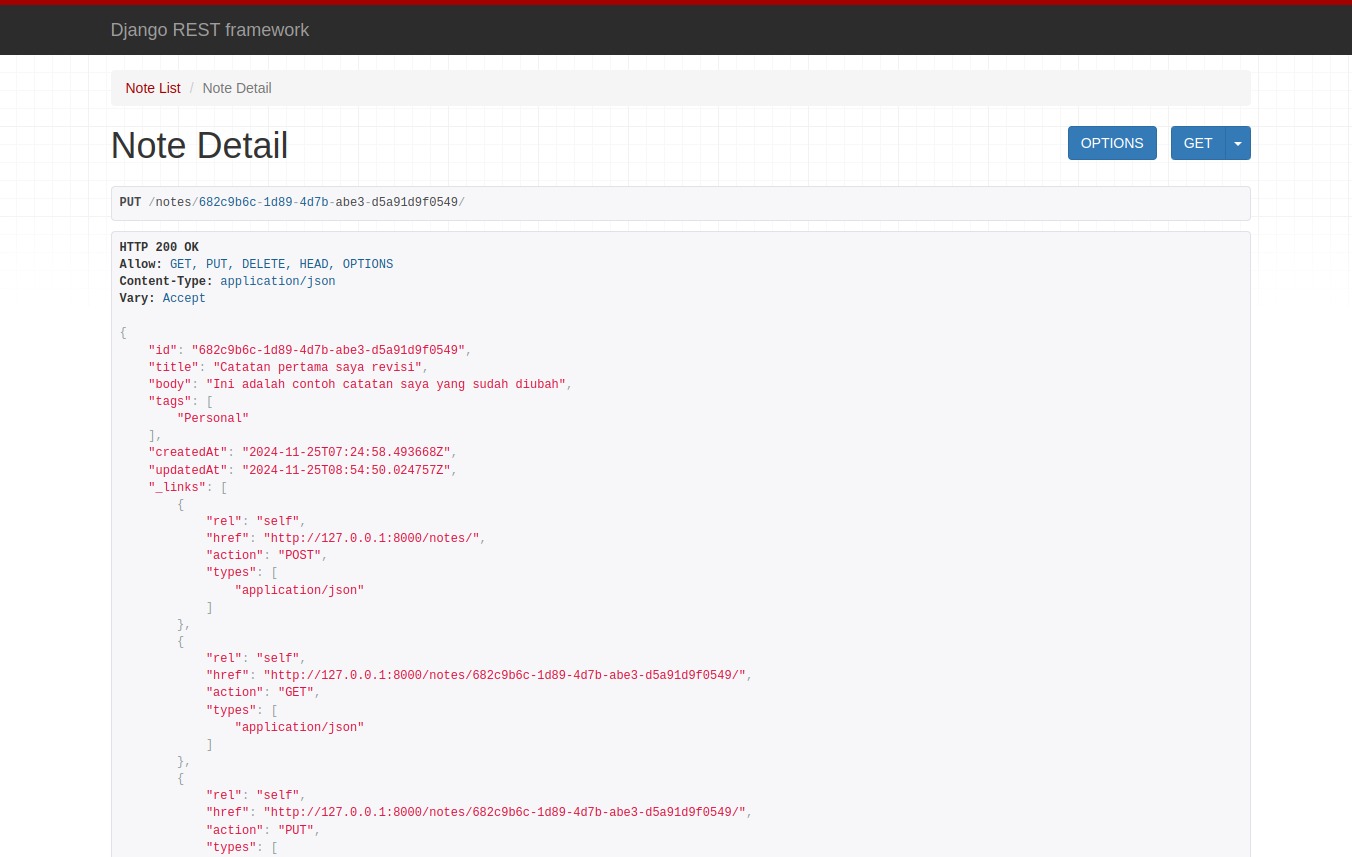Click "application/json" type in the POST link block
Viewport: 1352px width, 857px height.
click(299, 590)
